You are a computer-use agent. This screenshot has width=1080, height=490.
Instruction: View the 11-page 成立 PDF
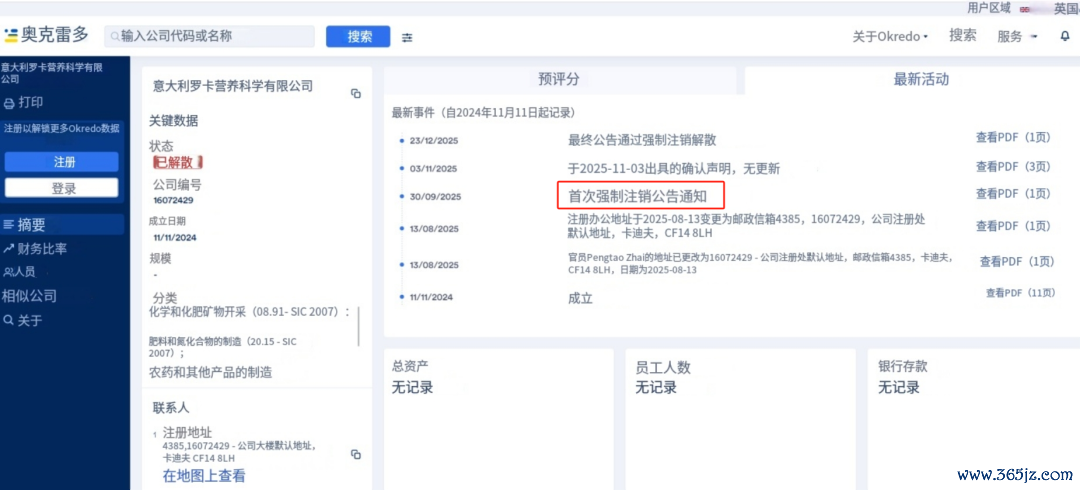pyautogui.click(x=1020, y=293)
